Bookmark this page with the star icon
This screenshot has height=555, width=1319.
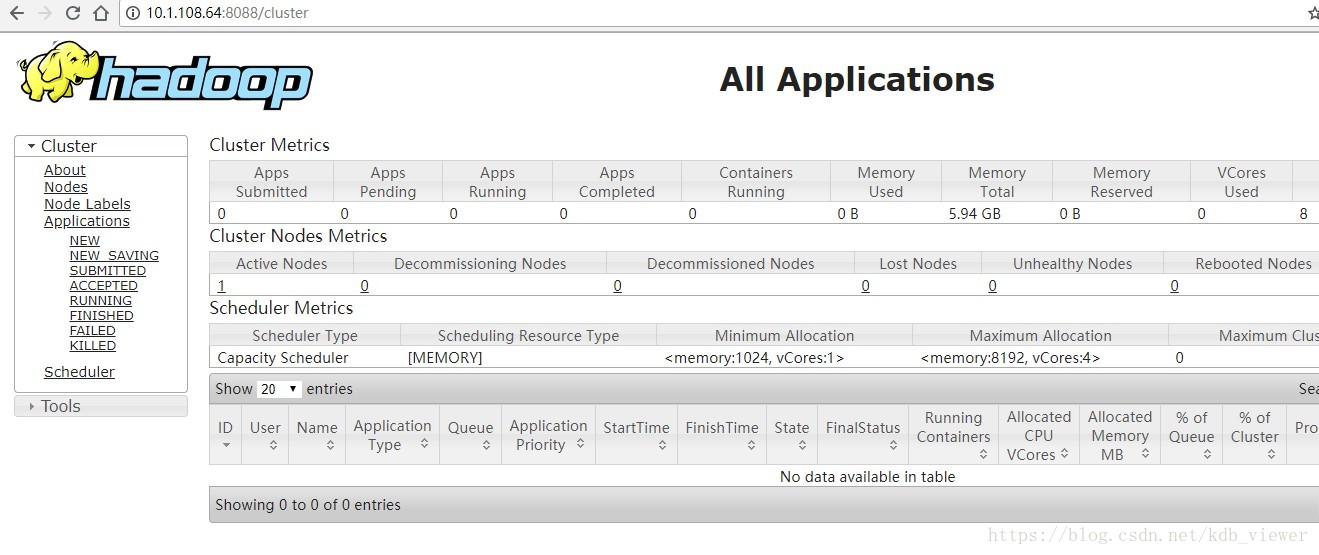point(1313,13)
